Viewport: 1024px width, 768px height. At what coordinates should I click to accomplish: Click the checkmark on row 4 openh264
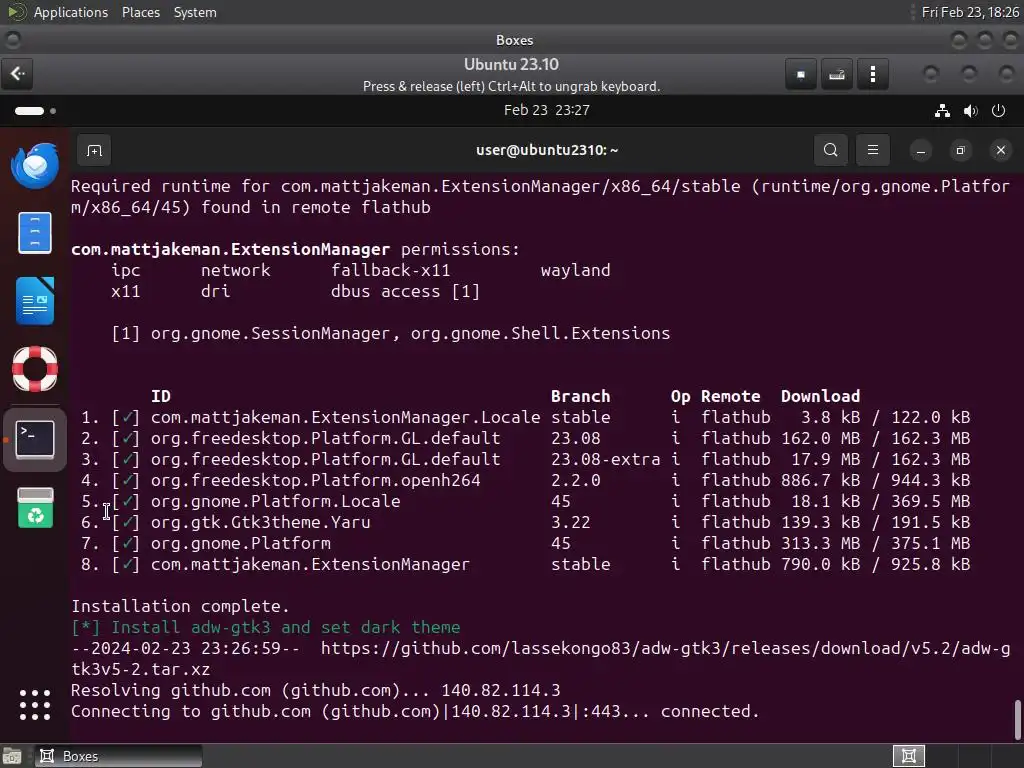pyautogui.click(x=126, y=481)
